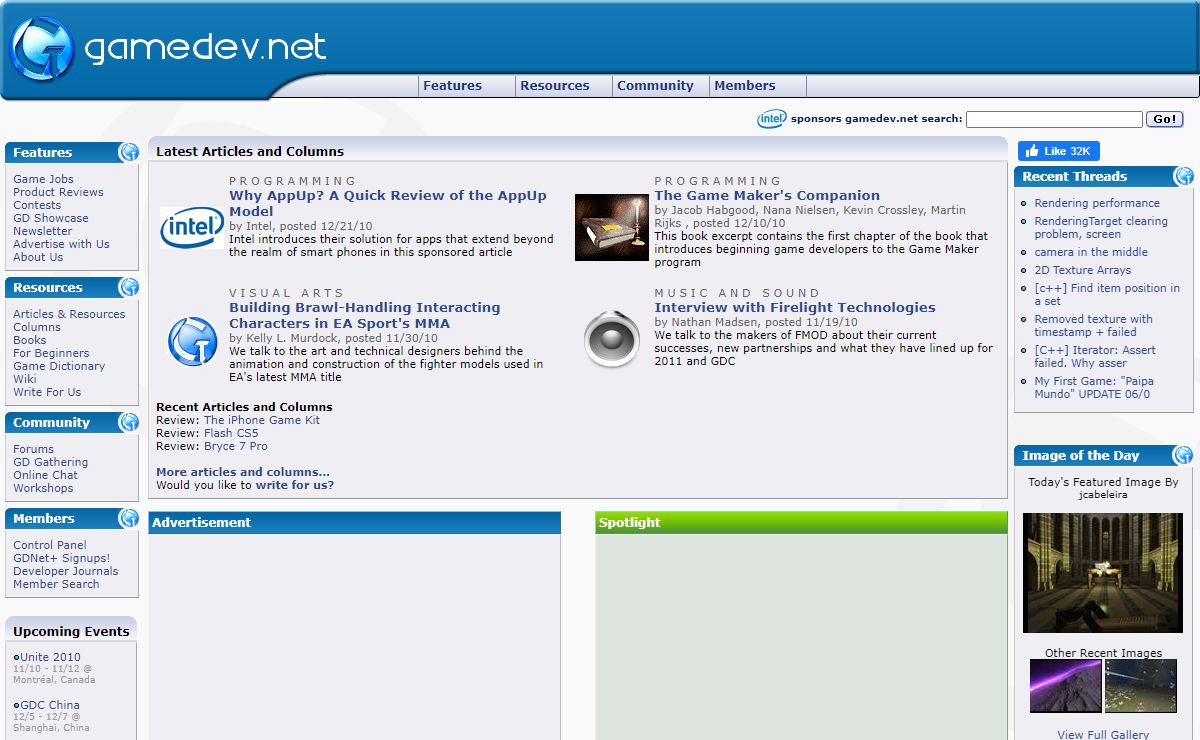The image size is (1200, 740).
Task: Open the GD Showcase link
Action: pos(51,218)
